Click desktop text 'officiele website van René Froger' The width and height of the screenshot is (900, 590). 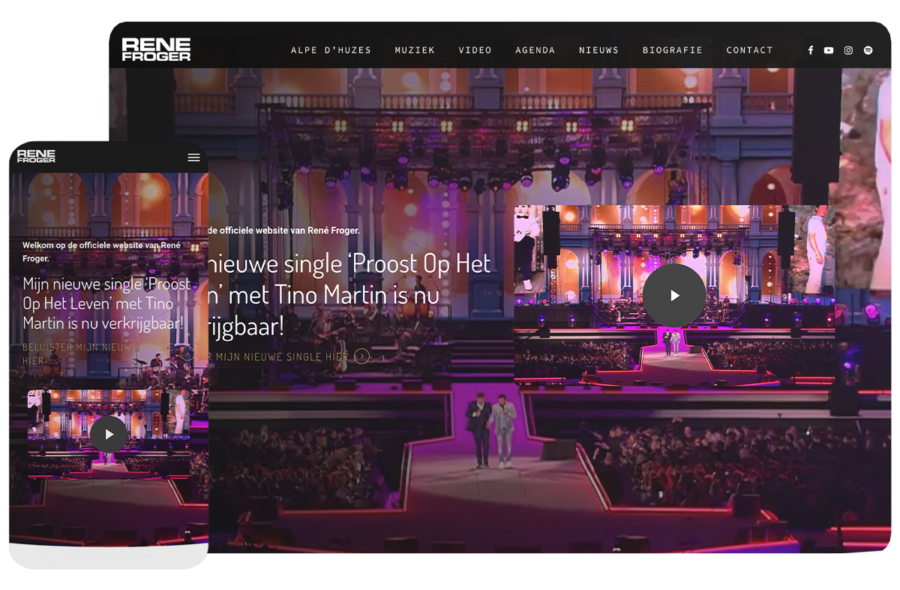point(289,230)
